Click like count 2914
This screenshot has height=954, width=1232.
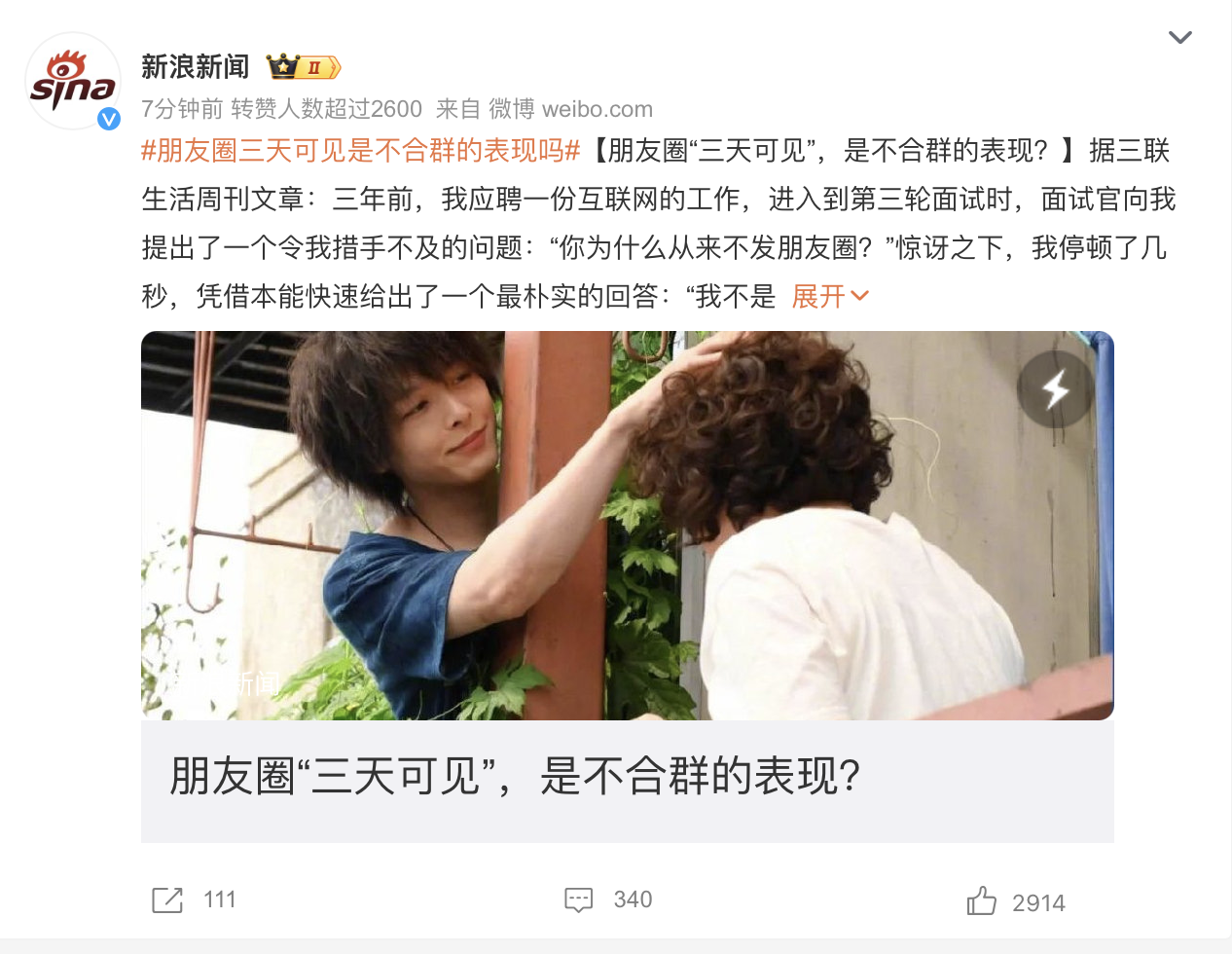coord(1038,903)
